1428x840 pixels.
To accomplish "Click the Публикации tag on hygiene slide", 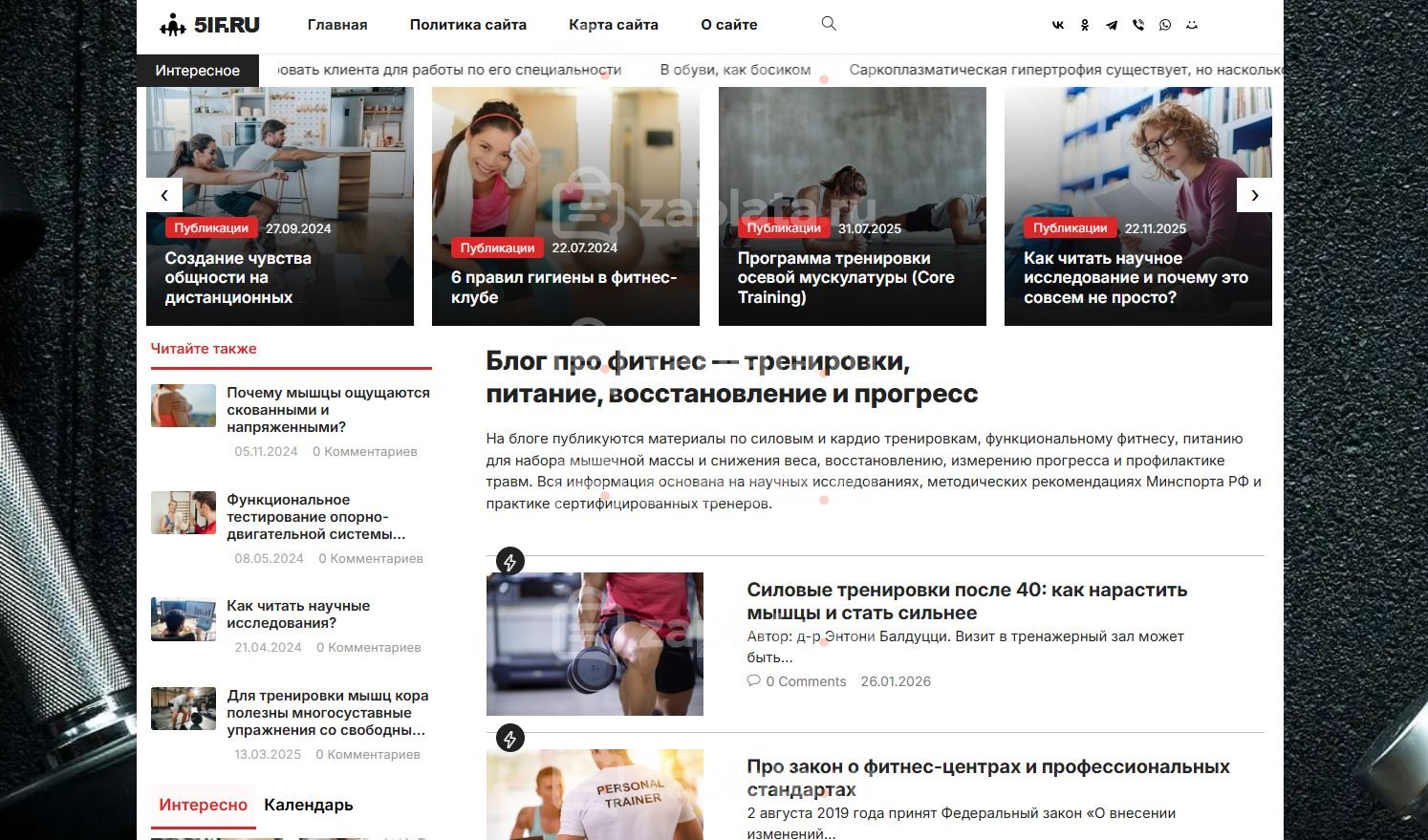I will 497,248.
